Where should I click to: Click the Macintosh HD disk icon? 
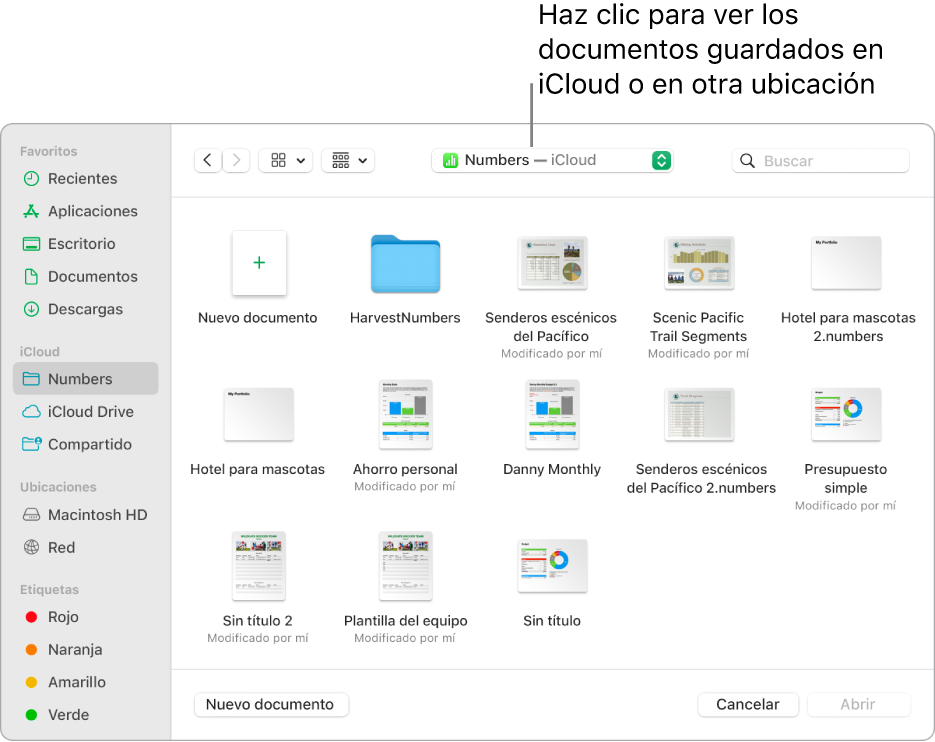coord(31,515)
